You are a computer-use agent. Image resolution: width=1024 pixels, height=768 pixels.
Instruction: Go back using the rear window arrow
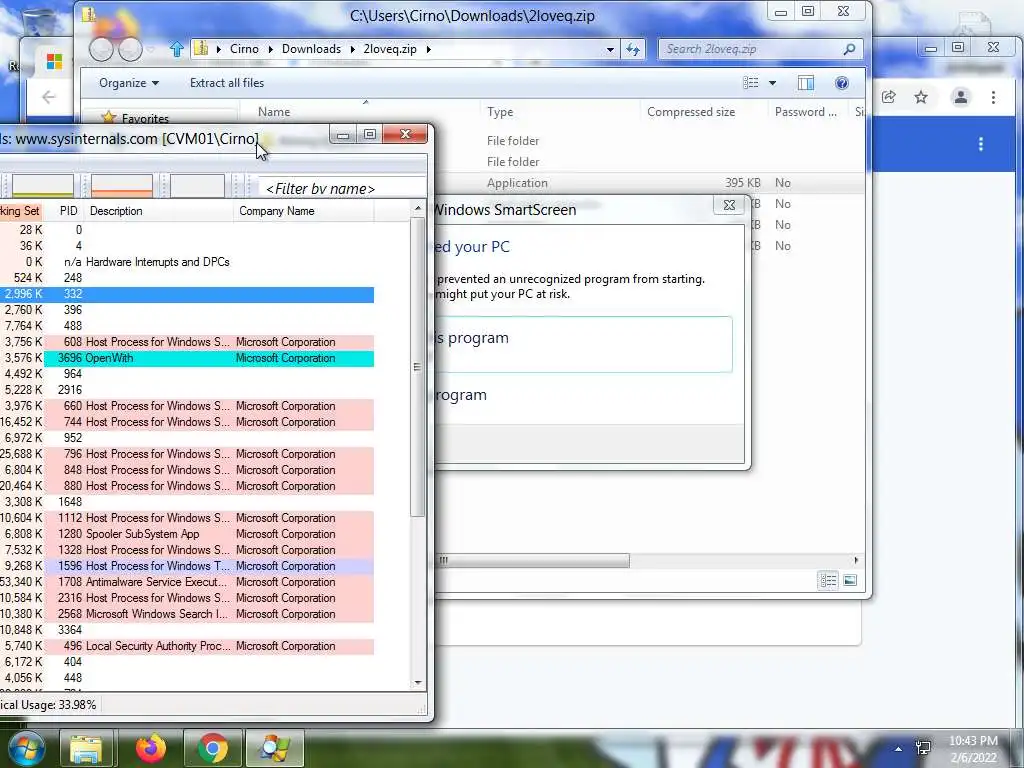pos(48,97)
